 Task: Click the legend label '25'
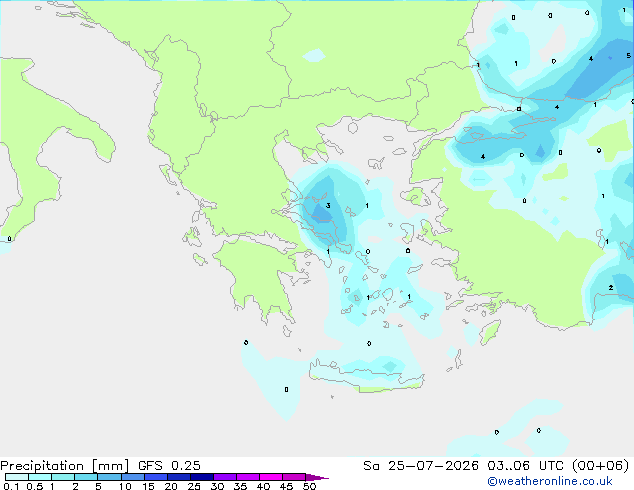tap(194, 486)
